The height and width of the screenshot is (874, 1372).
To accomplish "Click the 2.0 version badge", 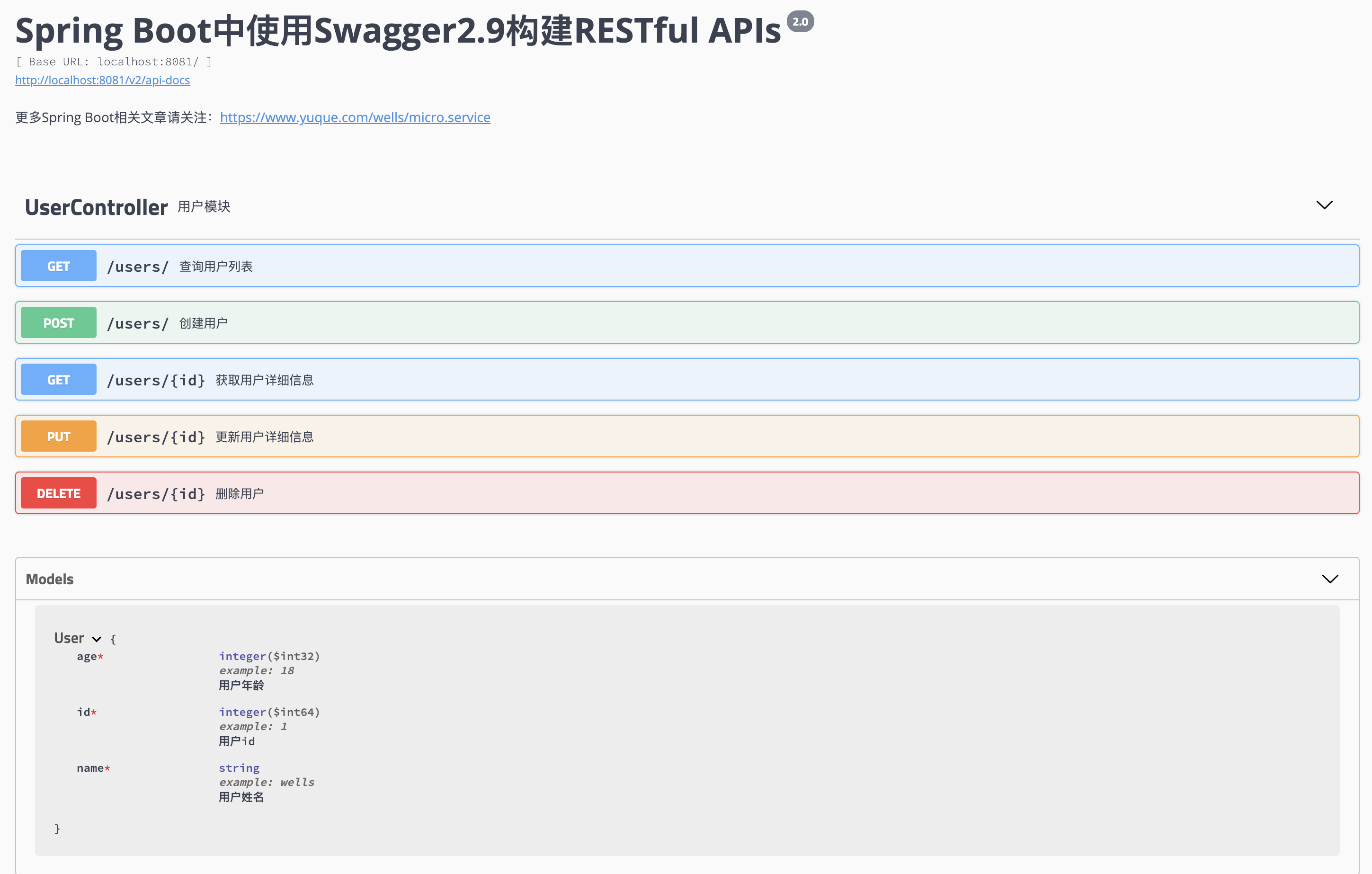I will pyautogui.click(x=800, y=22).
